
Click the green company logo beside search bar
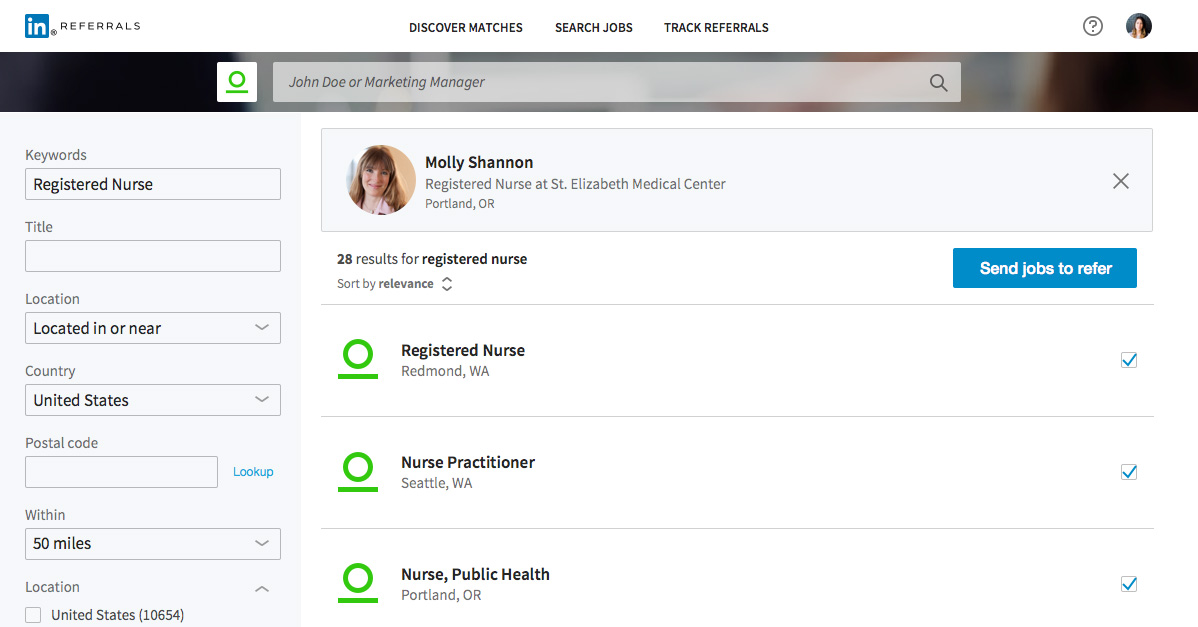pos(237,82)
